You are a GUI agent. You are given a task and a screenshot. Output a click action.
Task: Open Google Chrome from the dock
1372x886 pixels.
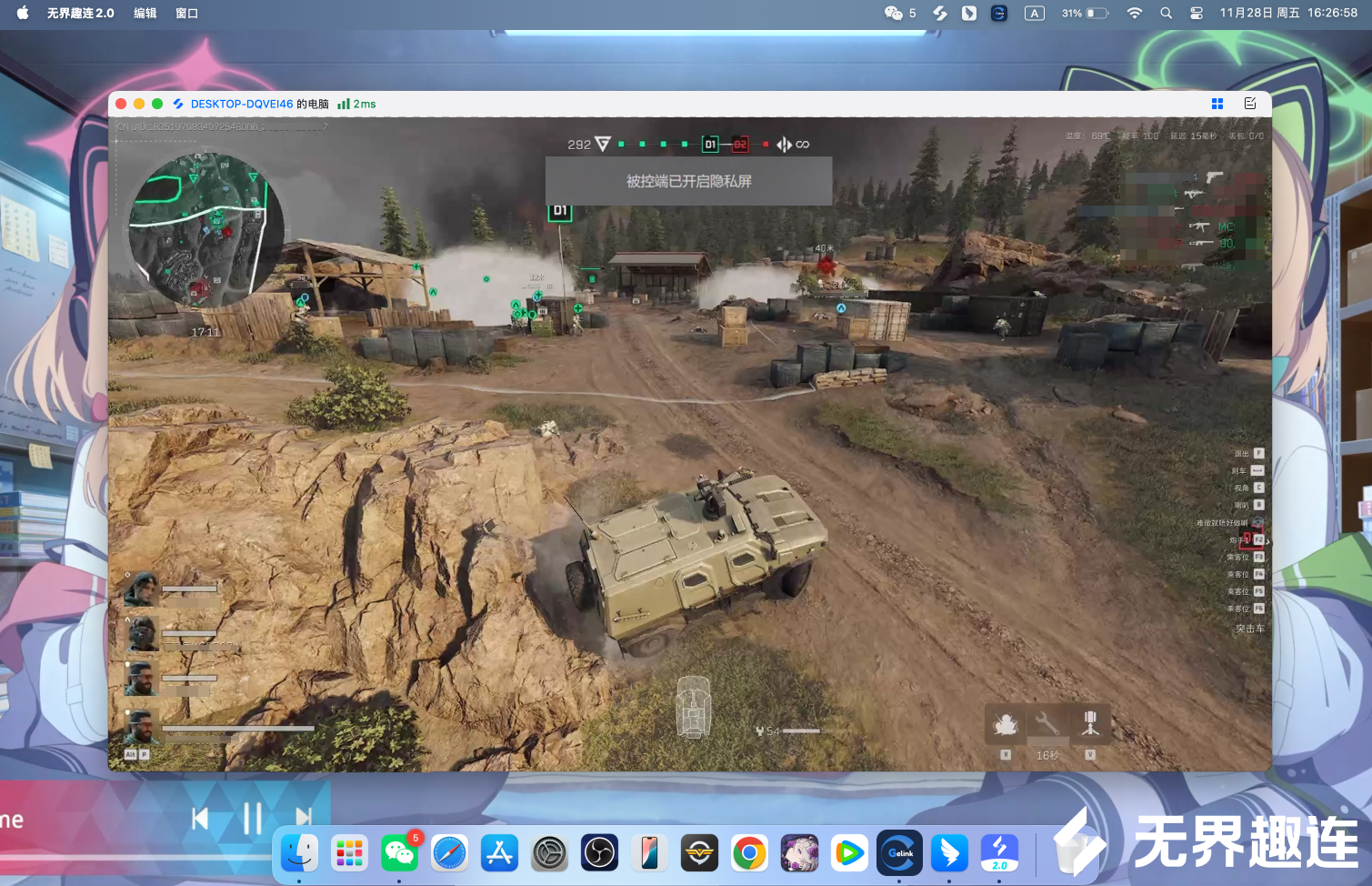[749, 853]
